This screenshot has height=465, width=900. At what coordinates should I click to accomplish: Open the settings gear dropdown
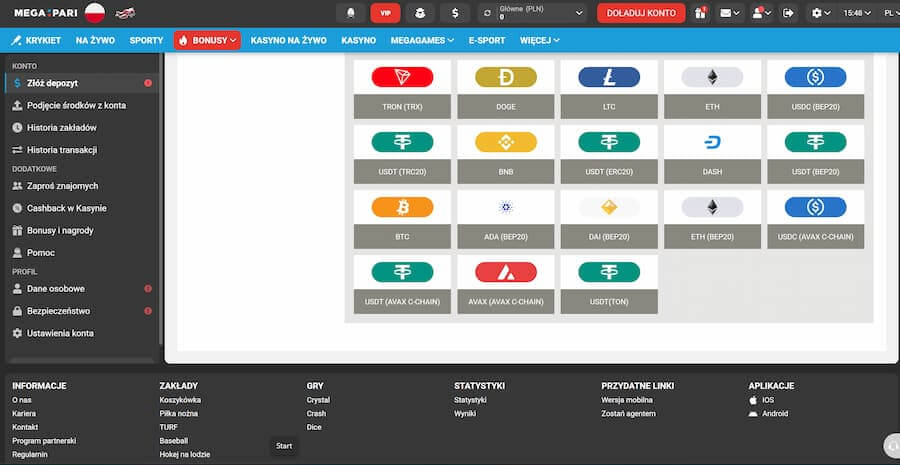[821, 13]
